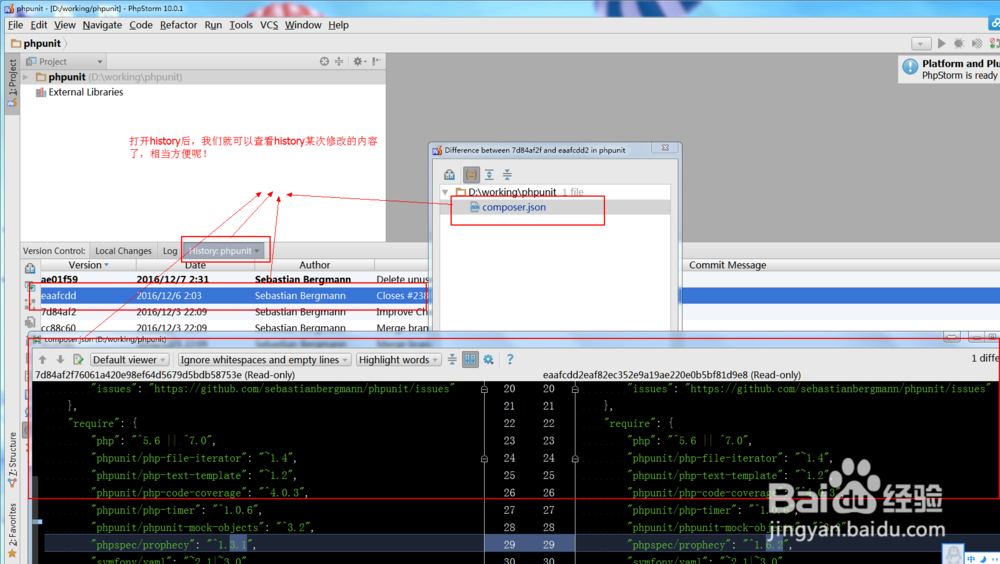Open Ignore whitespaces and empty lines dropdown
This screenshot has width=1000, height=564.
tap(264, 360)
